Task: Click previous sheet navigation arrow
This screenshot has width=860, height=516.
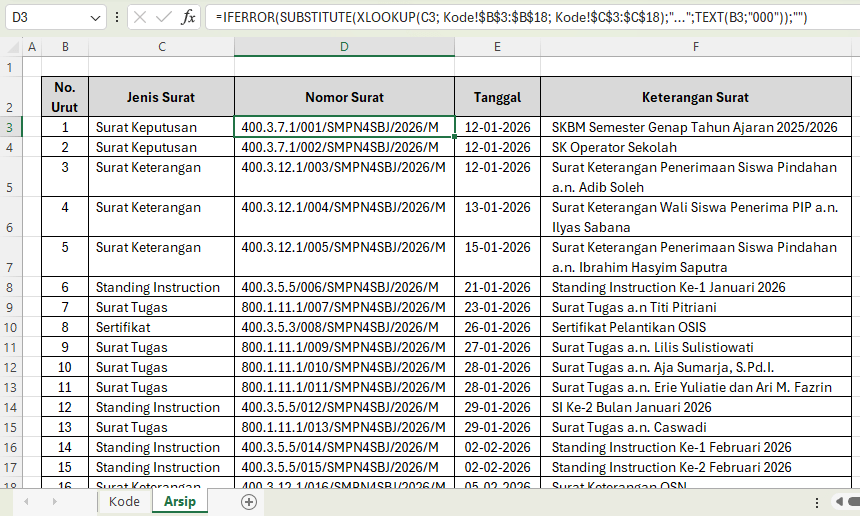Action: pos(26,502)
